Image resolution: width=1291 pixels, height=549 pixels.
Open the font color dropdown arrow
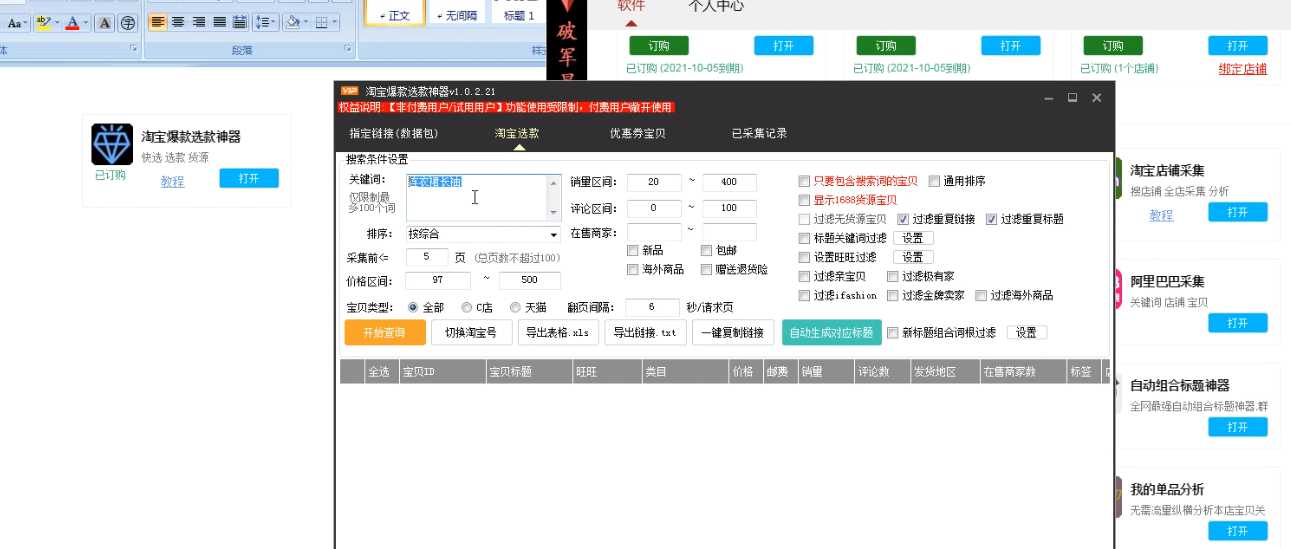click(x=86, y=22)
